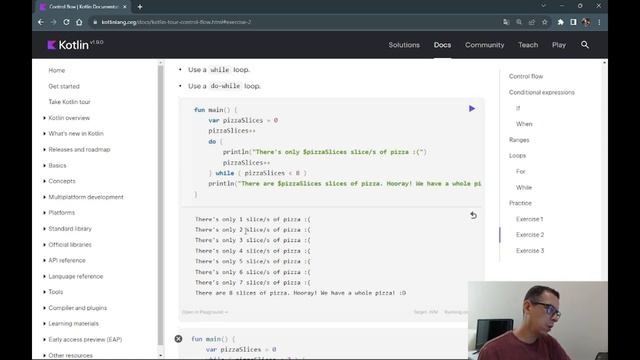Expand Compiler and plugins section
Image resolution: width=640 pixels, height=360 pixels.
tap(78, 308)
